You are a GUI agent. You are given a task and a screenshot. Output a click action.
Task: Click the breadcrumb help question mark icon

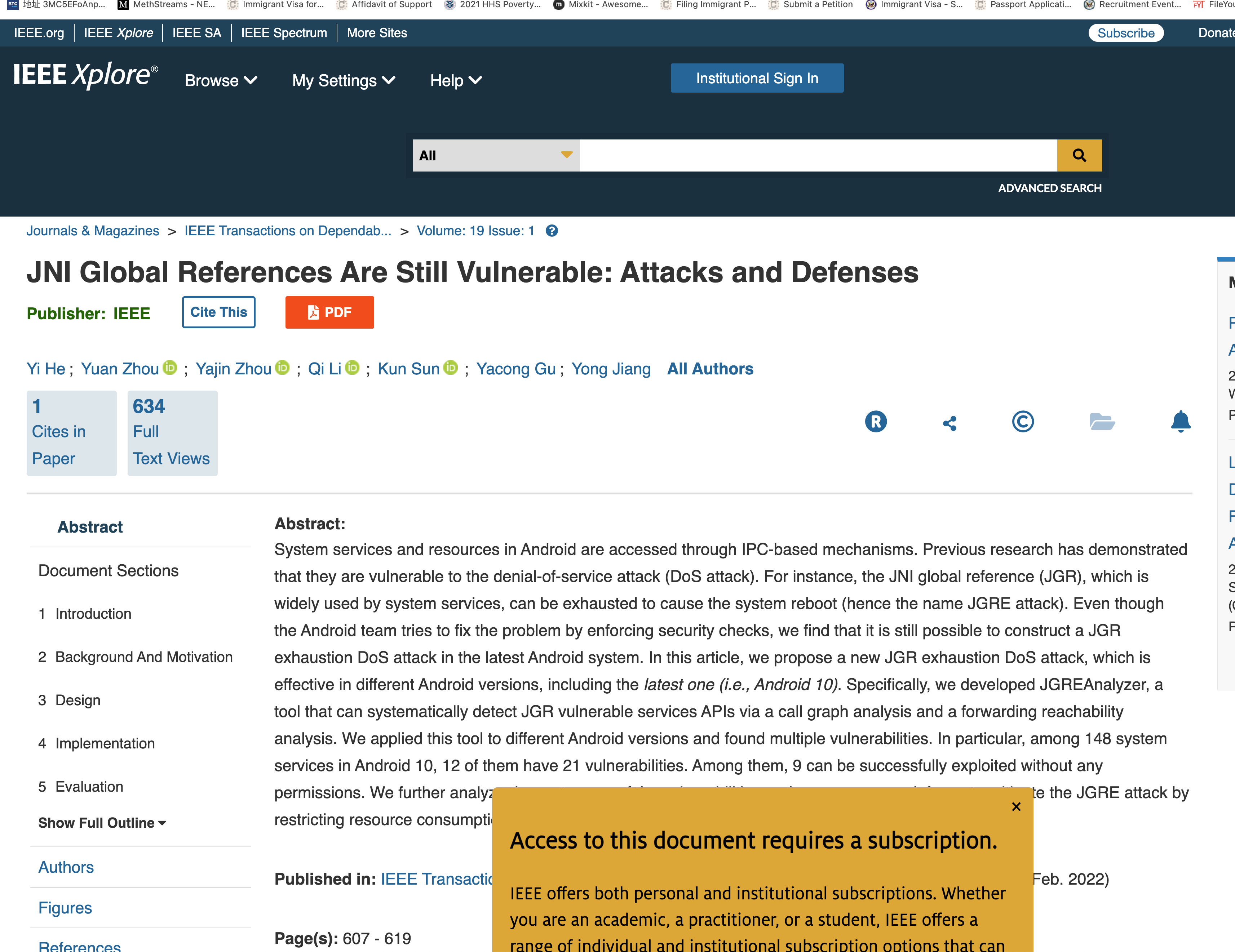552,231
